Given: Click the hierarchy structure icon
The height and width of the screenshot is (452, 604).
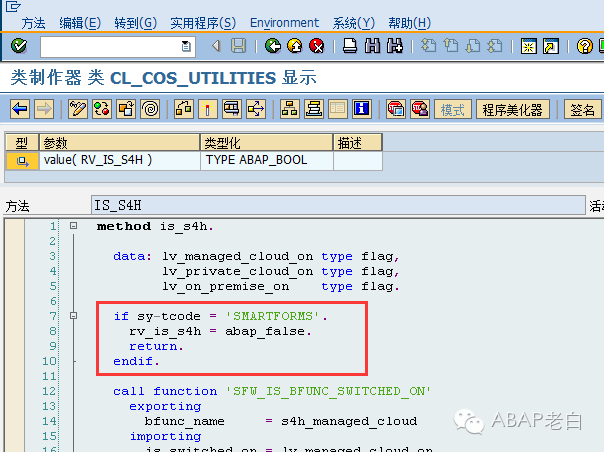Looking at the screenshot, I should tap(290, 109).
